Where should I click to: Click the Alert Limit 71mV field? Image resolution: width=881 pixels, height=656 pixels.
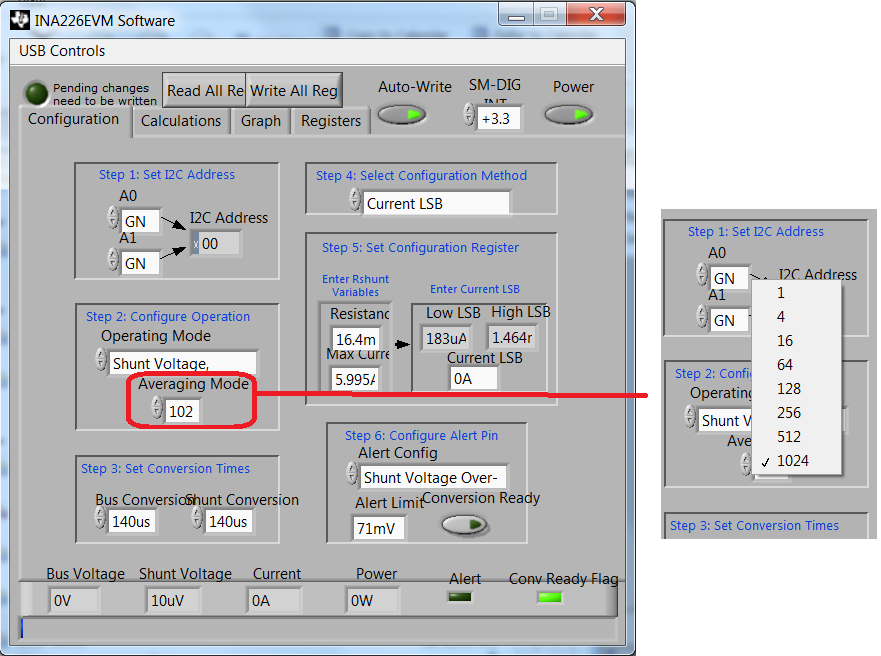pyautogui.click(x=378, y=528)
